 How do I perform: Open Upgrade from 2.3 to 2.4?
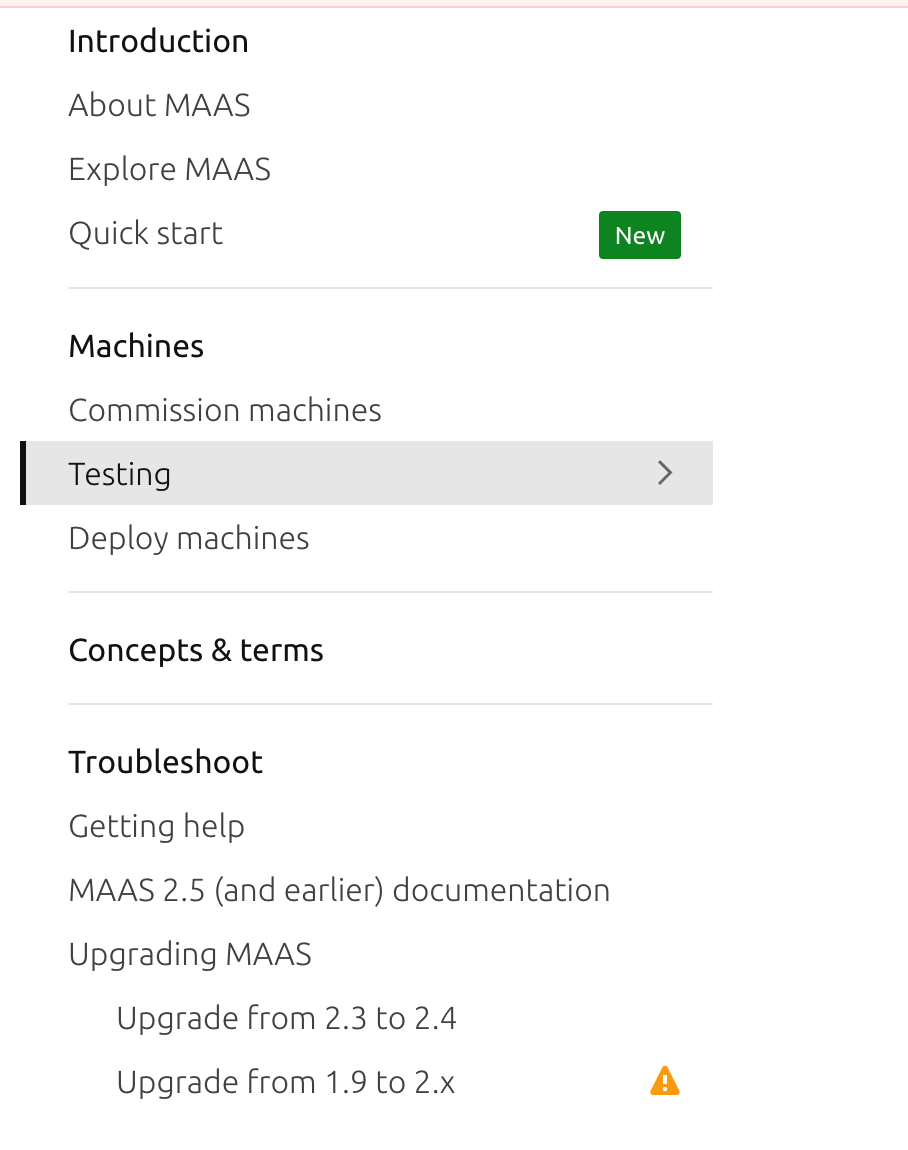click(287, 1018)
